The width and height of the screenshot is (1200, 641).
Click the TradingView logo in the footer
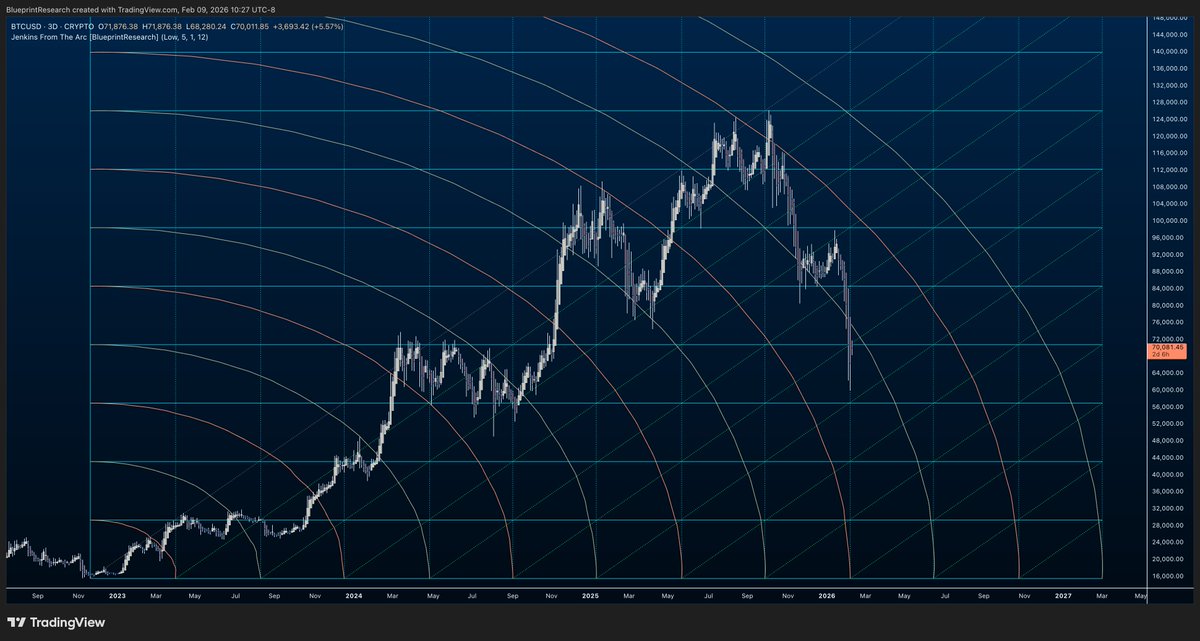point(55,622)
